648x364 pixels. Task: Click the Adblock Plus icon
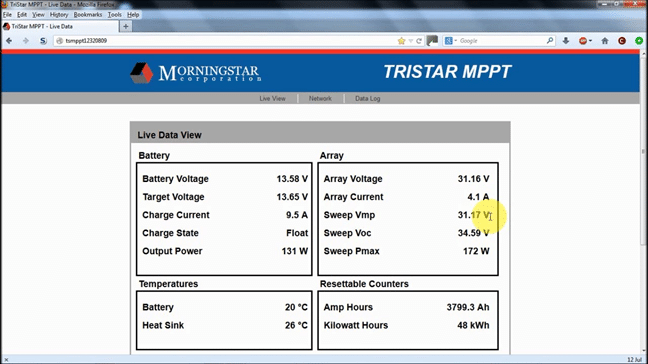583,40
